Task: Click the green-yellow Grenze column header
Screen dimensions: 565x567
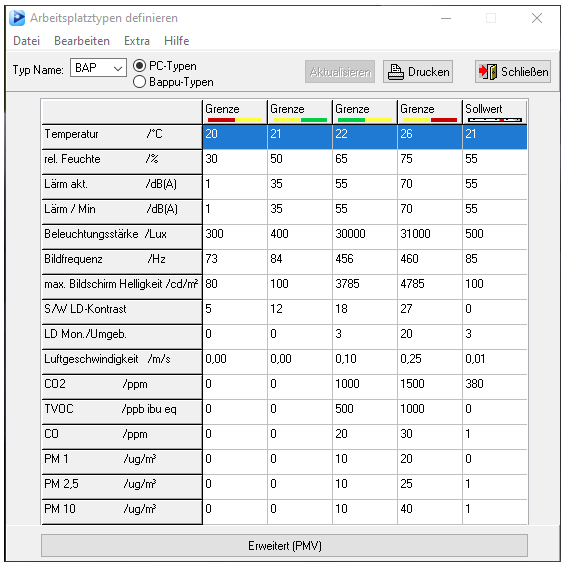Action: (365, 112)
